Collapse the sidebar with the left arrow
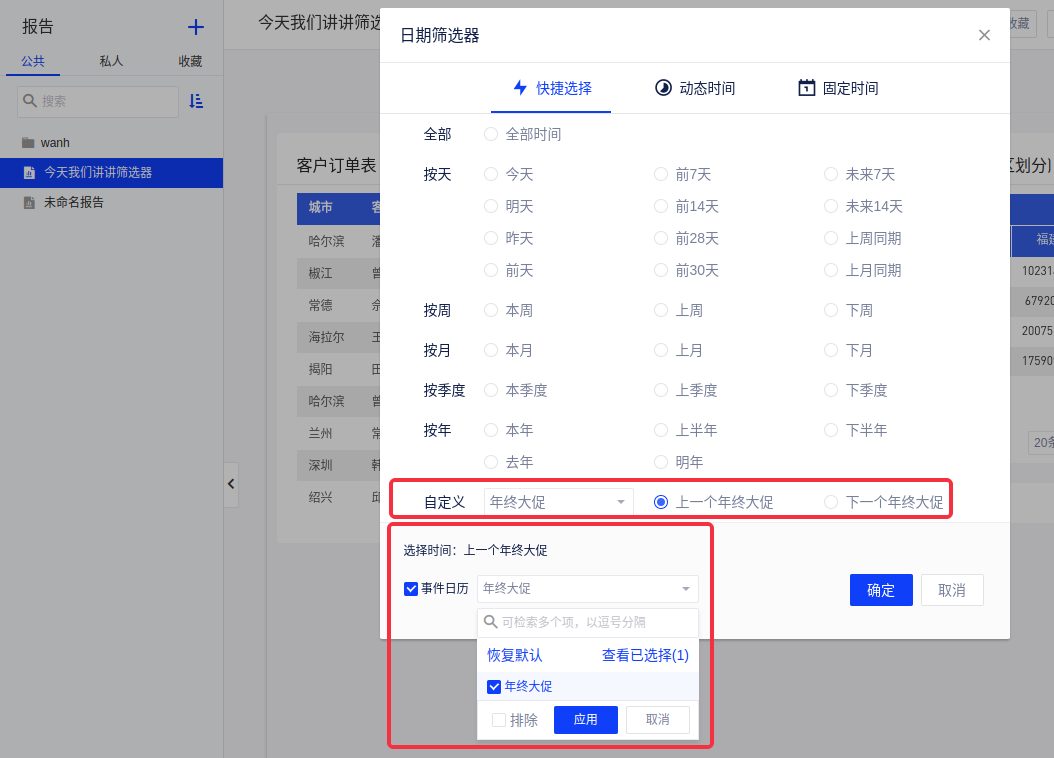This screenshot has height=758, width=1054. (231, 484)
